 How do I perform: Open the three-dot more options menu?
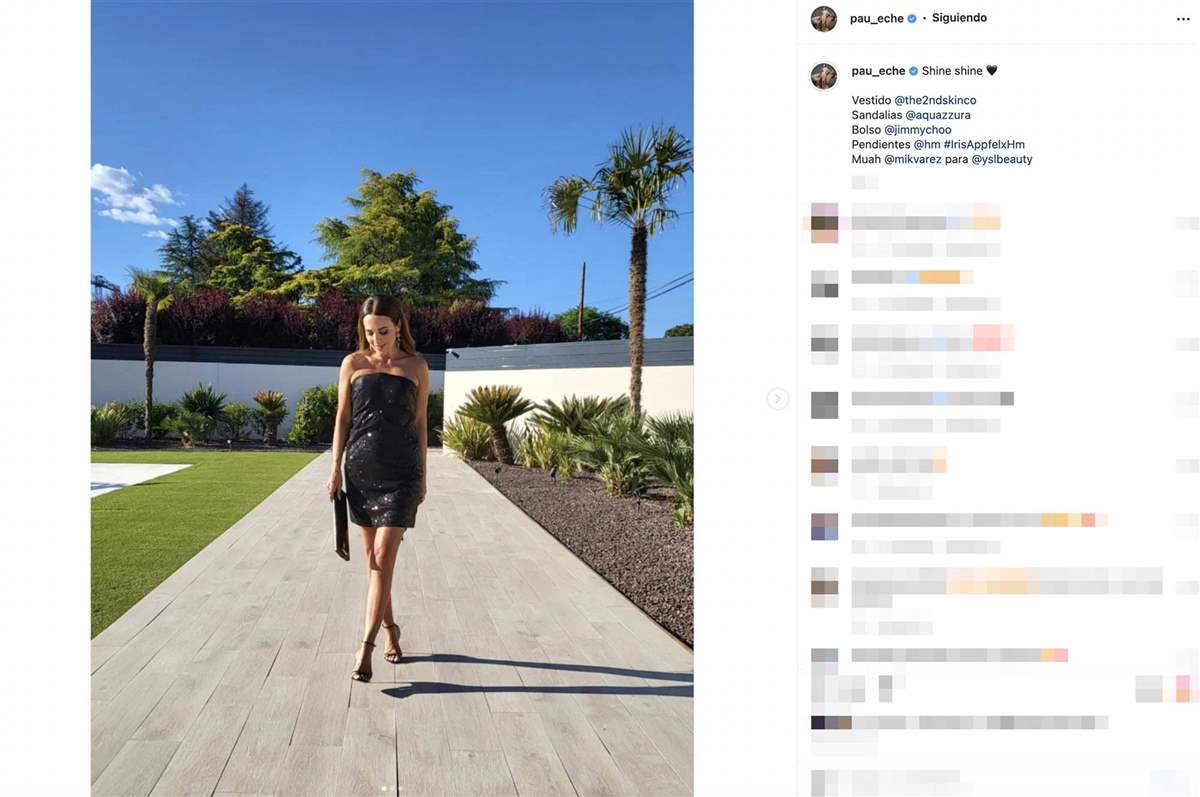click(x=1183, y=19)
